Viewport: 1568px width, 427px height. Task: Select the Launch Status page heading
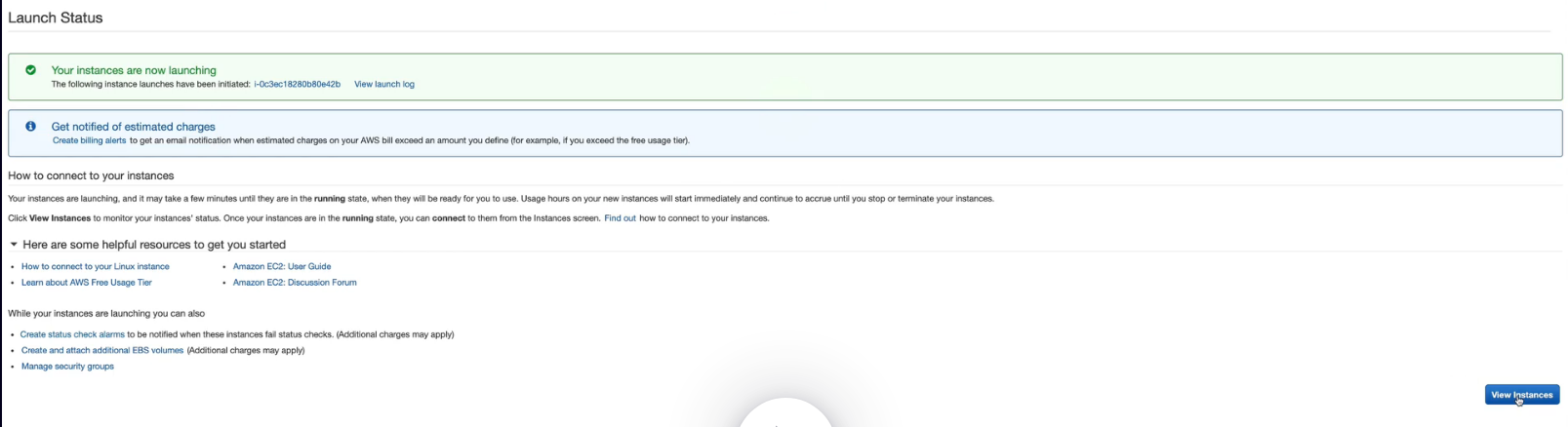(56, 18)
